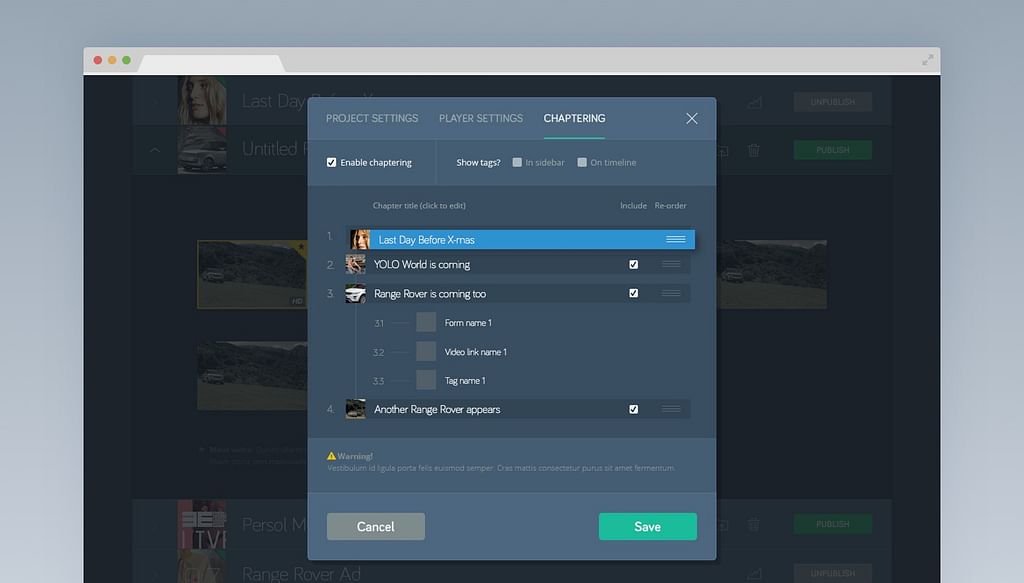Click the analytics chart icon in the top row

click(x=754, y=101)
